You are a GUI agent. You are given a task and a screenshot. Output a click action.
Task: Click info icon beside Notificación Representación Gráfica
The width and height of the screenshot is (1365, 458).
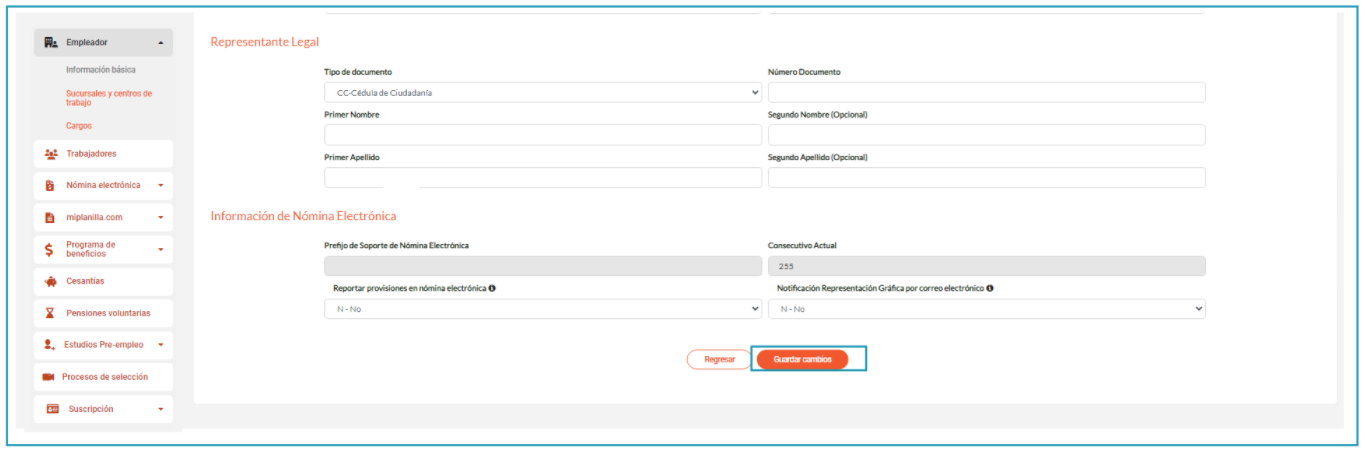990,288
